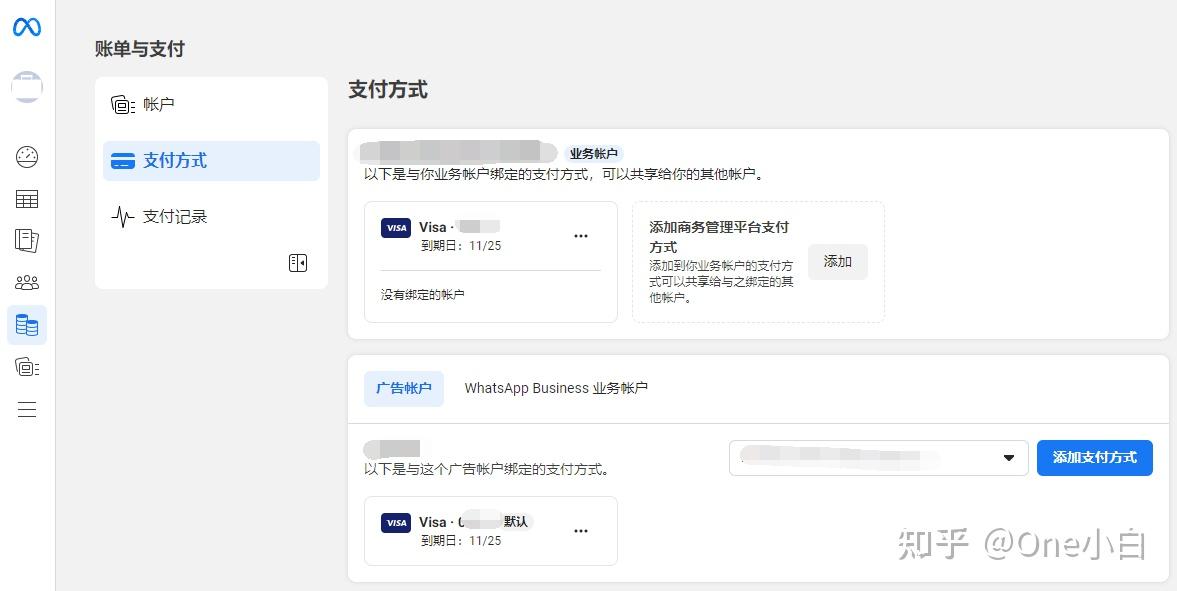1177x591 pixels.
Task: Select the highlighted billing coins icon
Action: [x=27, y=324]
